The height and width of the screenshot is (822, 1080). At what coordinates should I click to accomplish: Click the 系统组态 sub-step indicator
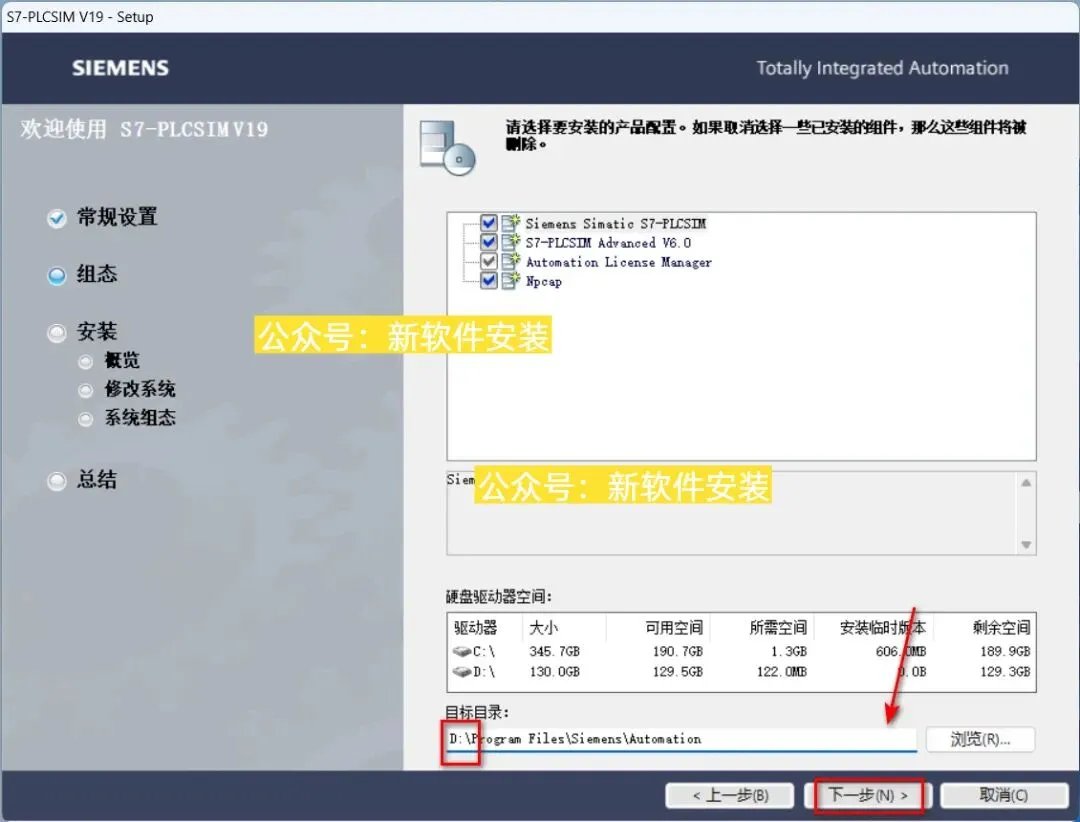[x=85, y=419]
